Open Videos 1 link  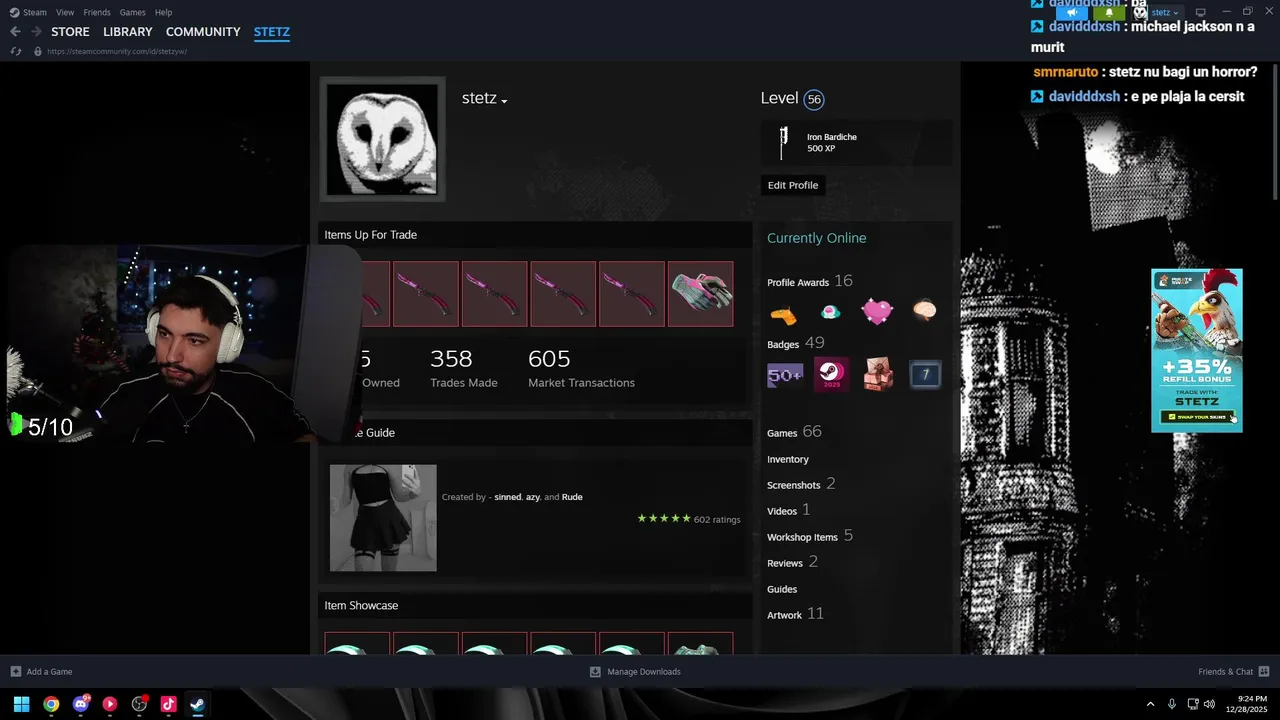(x=789, y=510)
